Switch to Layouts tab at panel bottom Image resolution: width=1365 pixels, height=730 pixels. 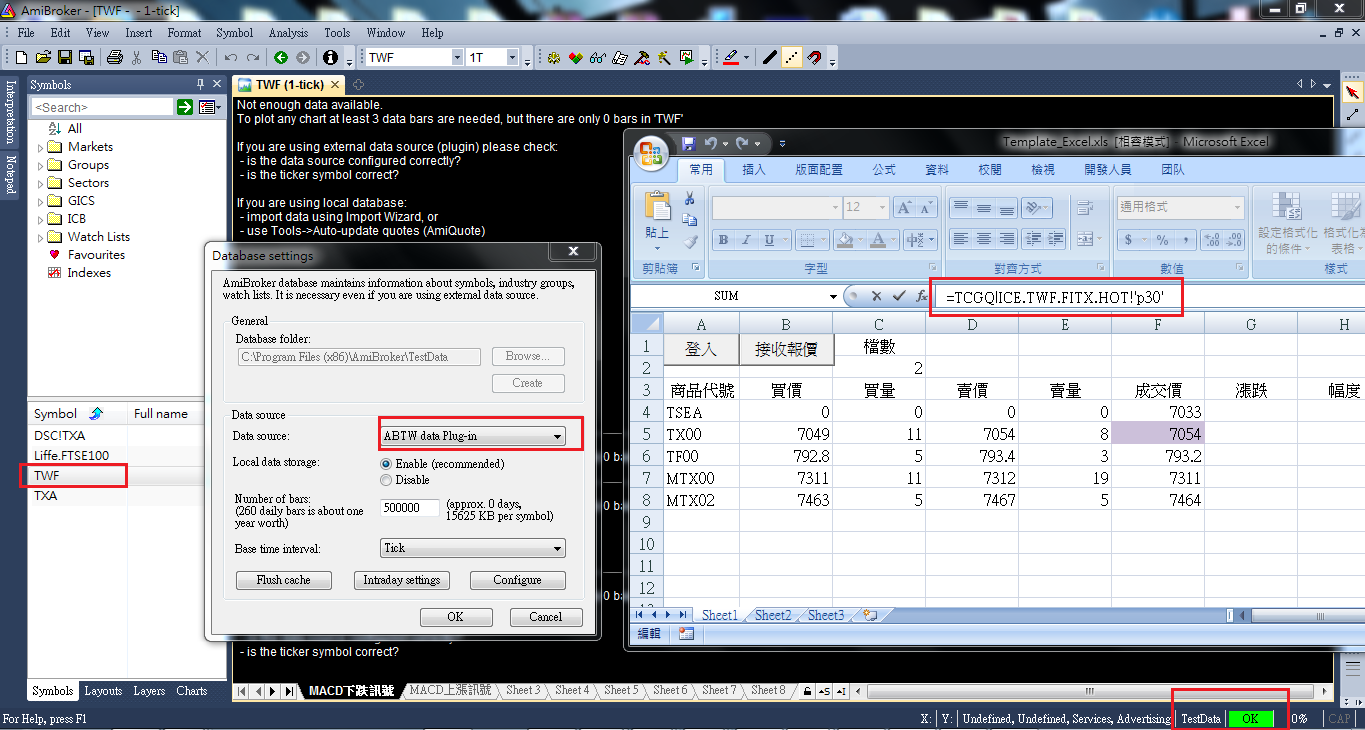click(103, 691)
